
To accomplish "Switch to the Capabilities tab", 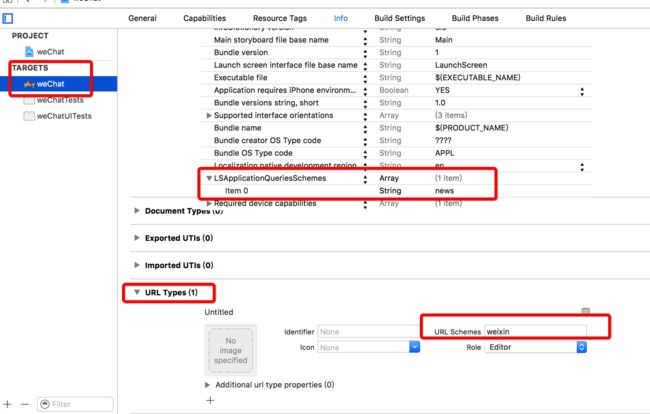I will point(204,18).
